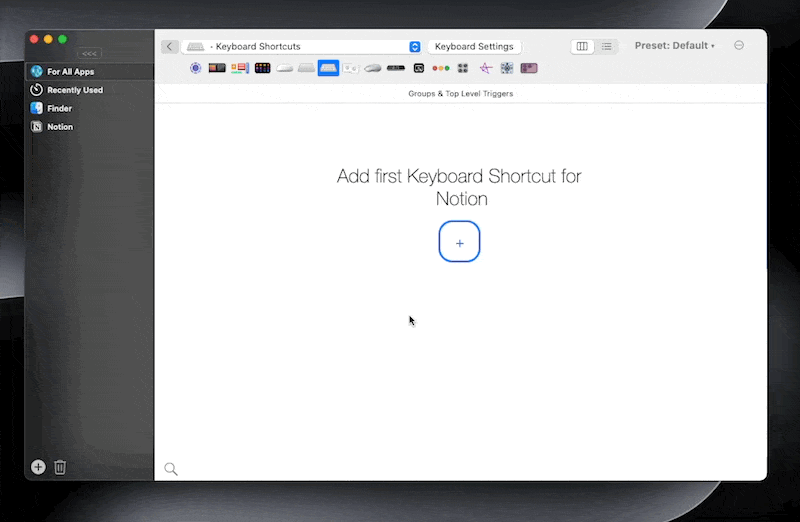The width and height of the screenshot is (800, 522).
Task: Choose the Magic Mouse trigger icon
Action: (284, 68)
